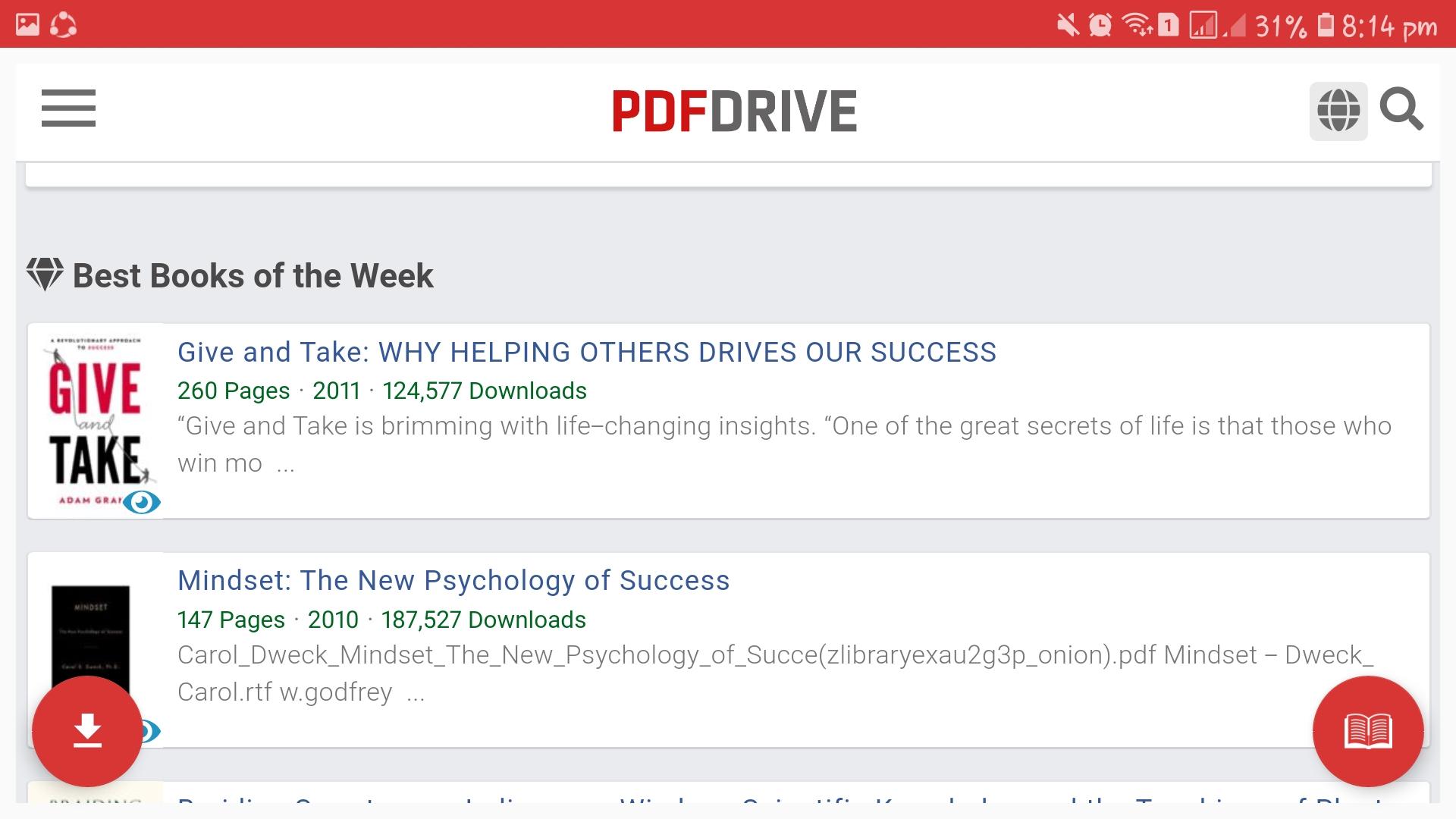Click "147 Pages" text

click(x=231, y=620)
